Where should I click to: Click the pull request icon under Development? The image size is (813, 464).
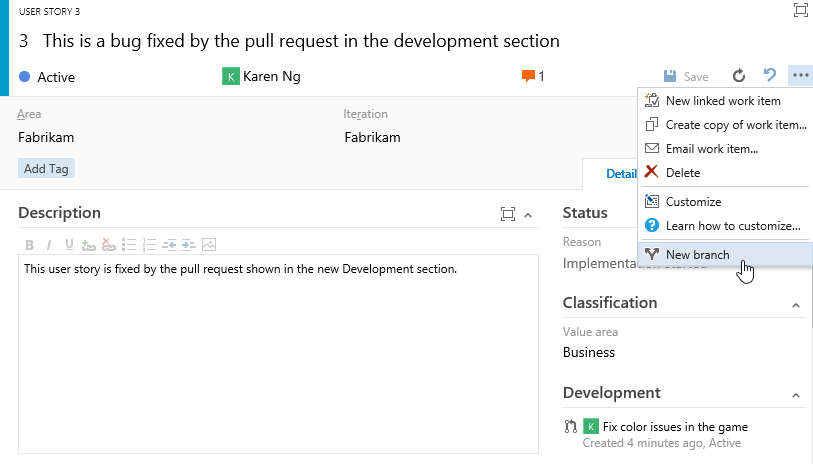[570, 426]
